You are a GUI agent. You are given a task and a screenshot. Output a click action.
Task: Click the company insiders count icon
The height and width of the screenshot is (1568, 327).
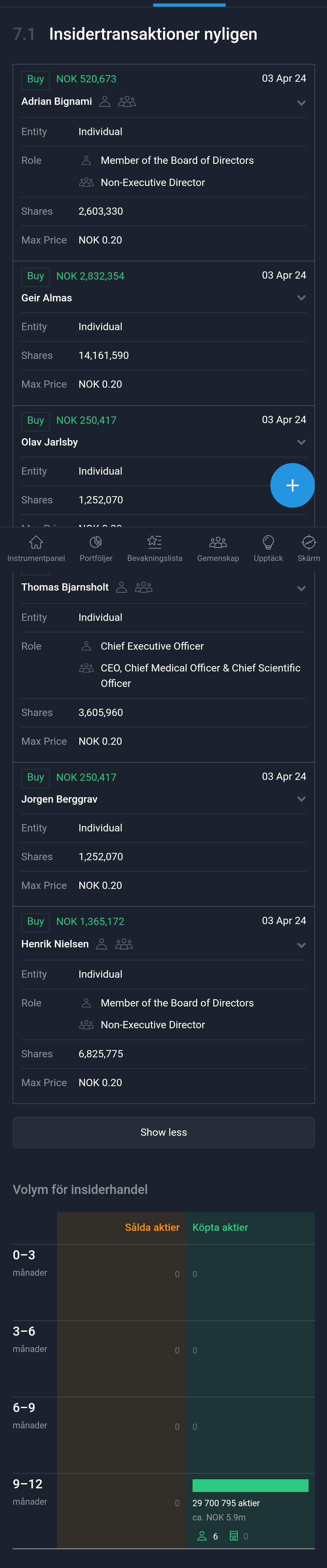[234, 1536]
